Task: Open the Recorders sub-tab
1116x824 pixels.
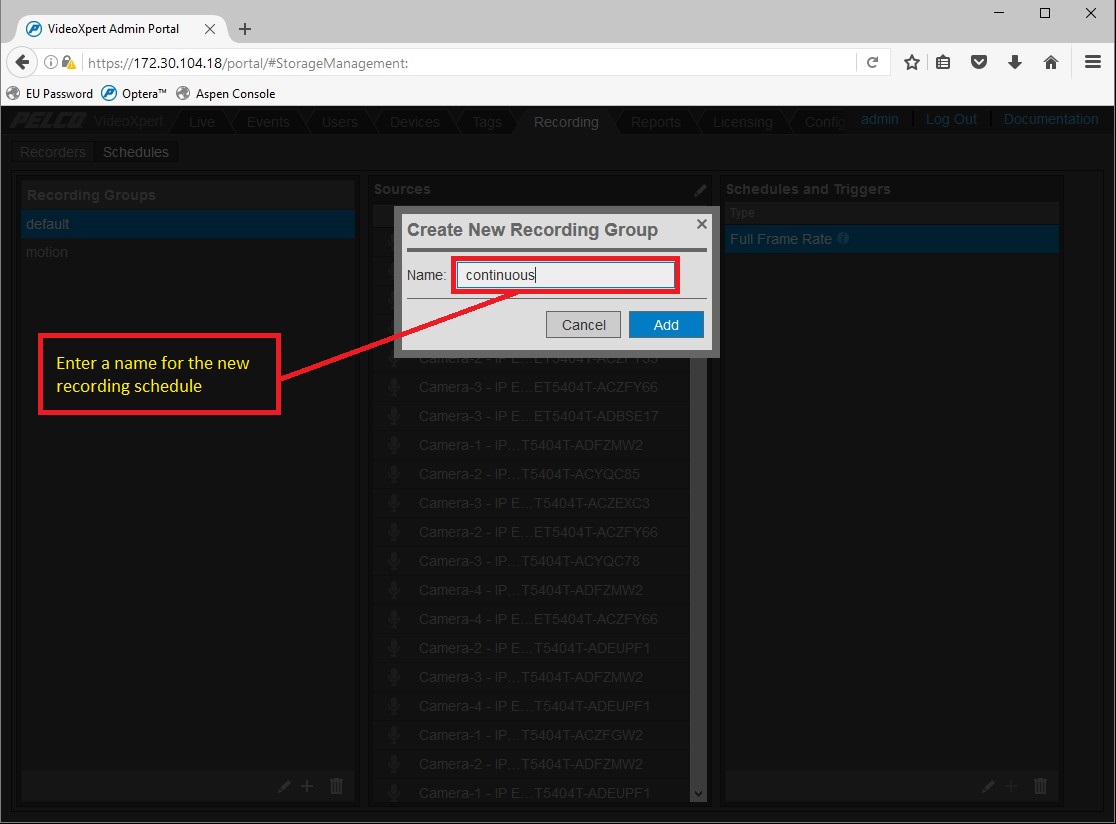Action: click(x=51, y=152)
